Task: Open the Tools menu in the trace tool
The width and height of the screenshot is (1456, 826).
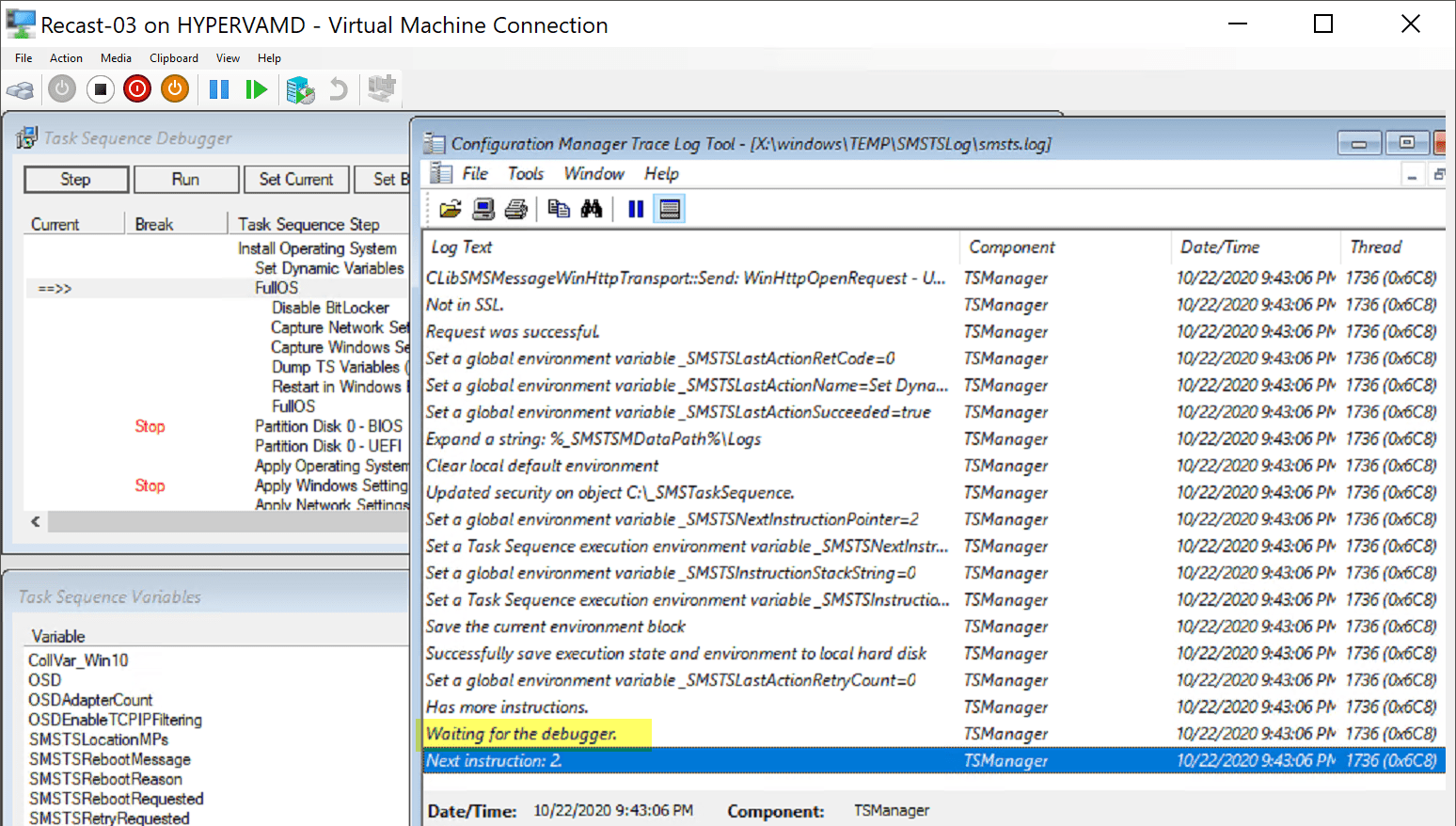Action: point(525,173)
